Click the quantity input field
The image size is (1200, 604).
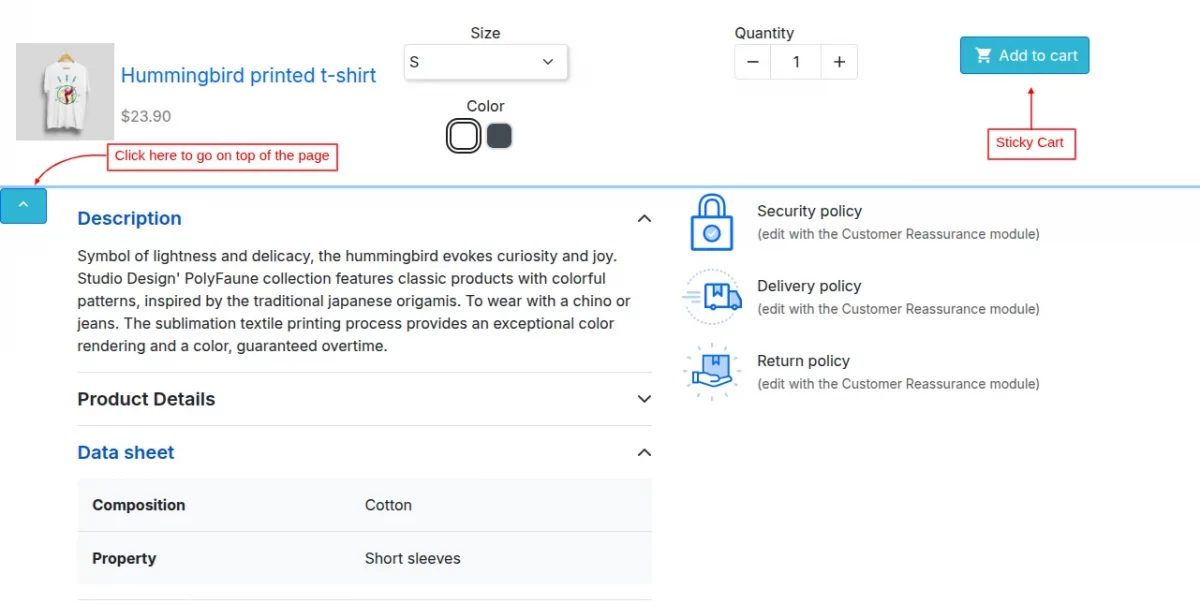click(x=796, y=62)
